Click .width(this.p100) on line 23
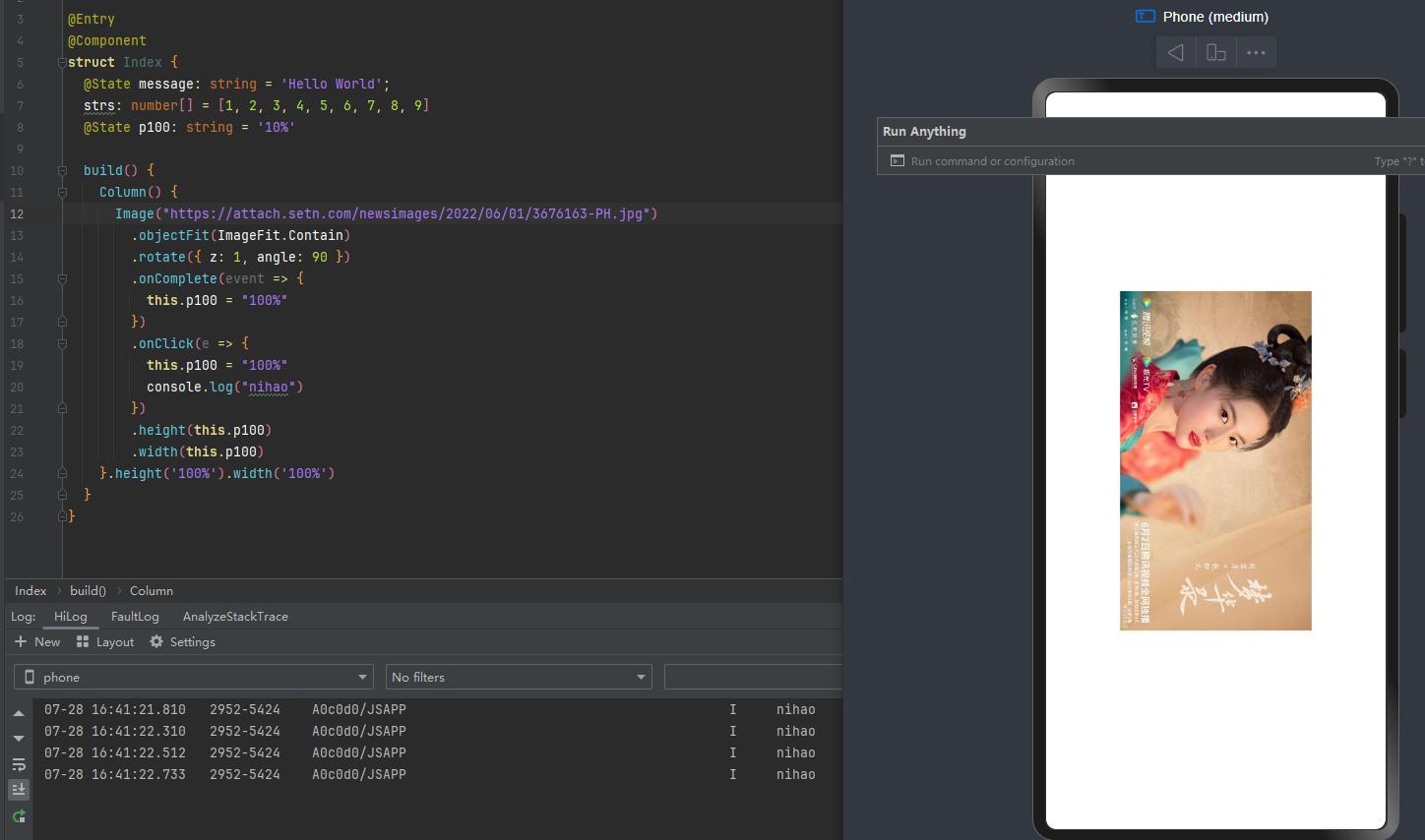This screenshot has height=840, width=1425. click(x=198, y=451)
